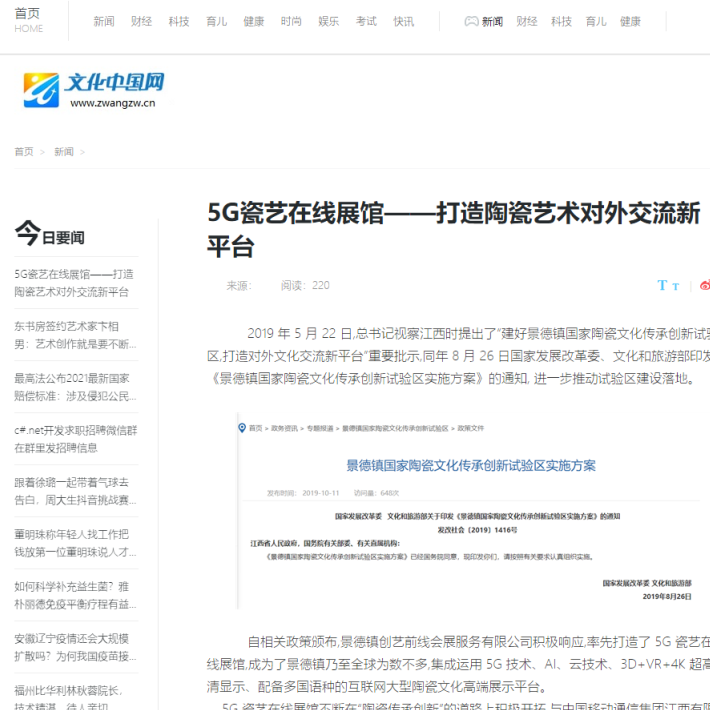Open sidebar story 董明珠称年轻人找工作
Screen dimensions: 710x710
[76, 543]
